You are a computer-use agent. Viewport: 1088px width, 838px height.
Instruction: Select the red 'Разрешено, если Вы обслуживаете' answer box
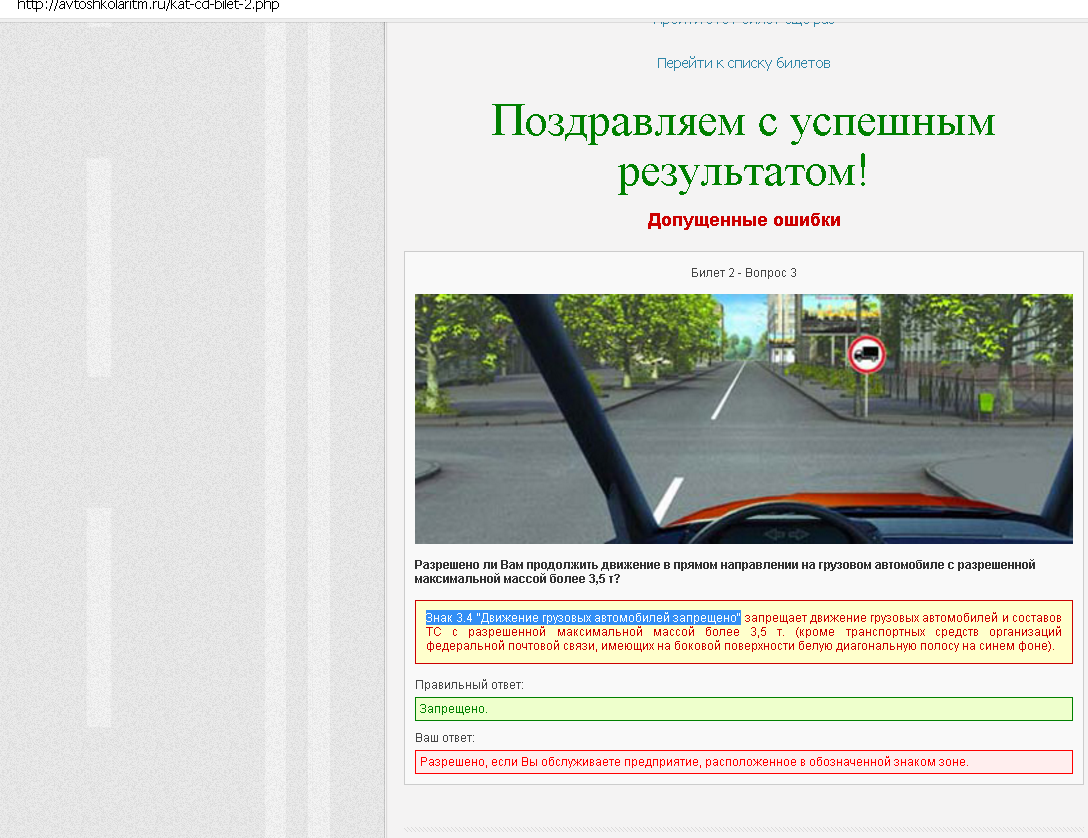(743, 762)
